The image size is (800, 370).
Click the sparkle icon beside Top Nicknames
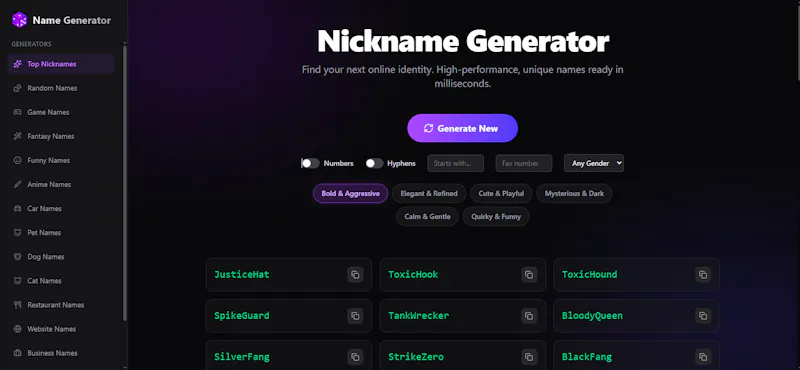point(17,64)
